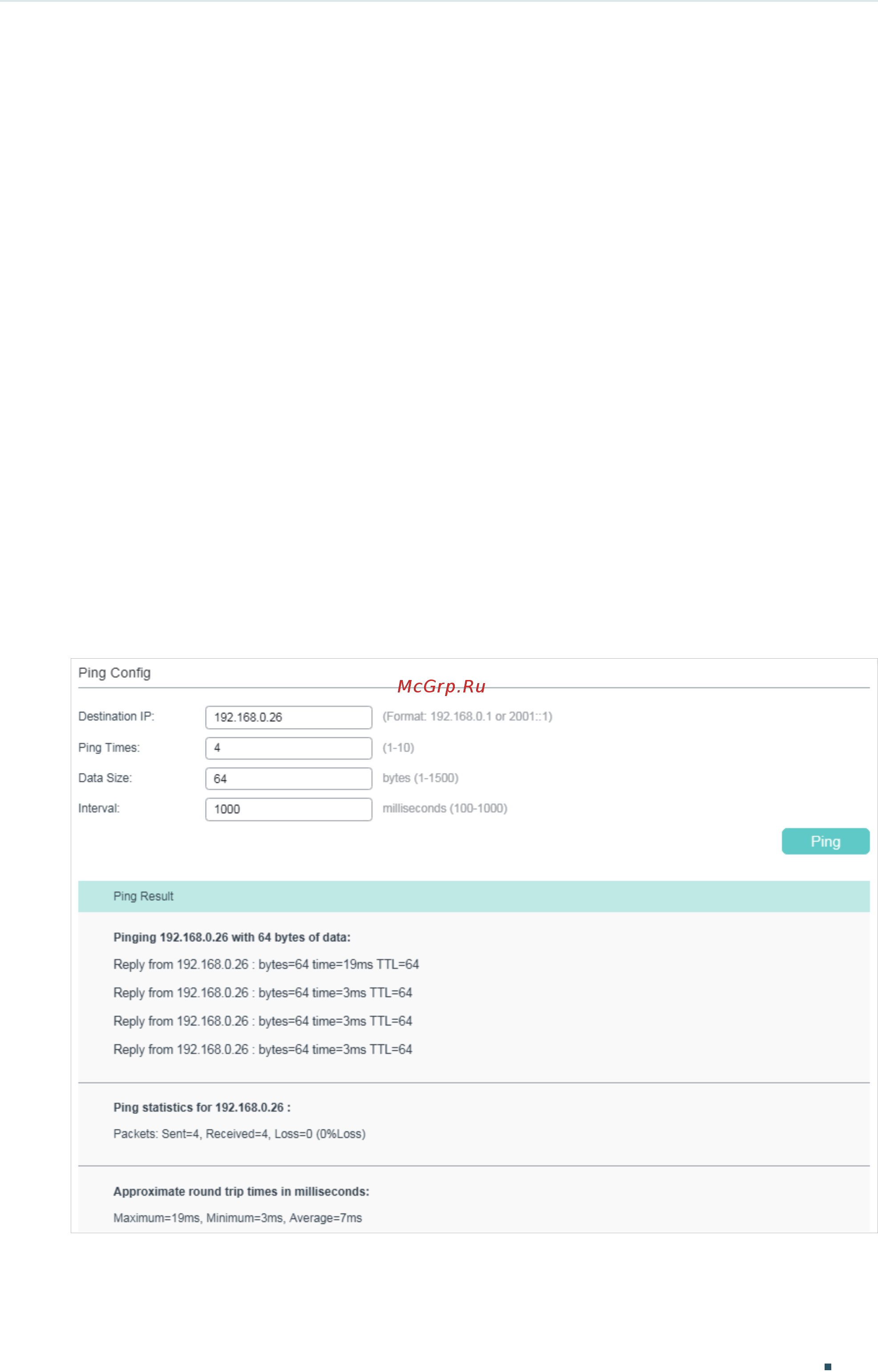This screenshot has width=878, height=1372.
Task: Focus the Destination IP input field
Action: [288, 717]
